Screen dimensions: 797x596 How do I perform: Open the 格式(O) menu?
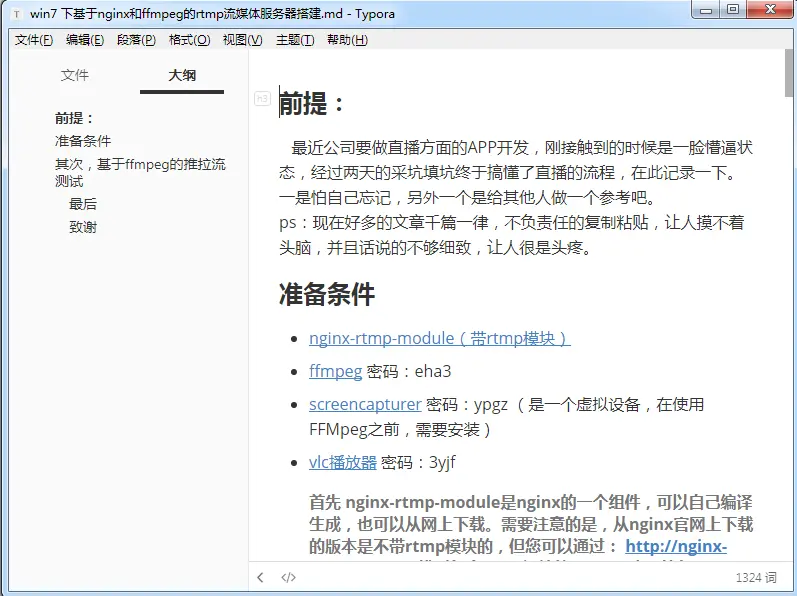189,40
